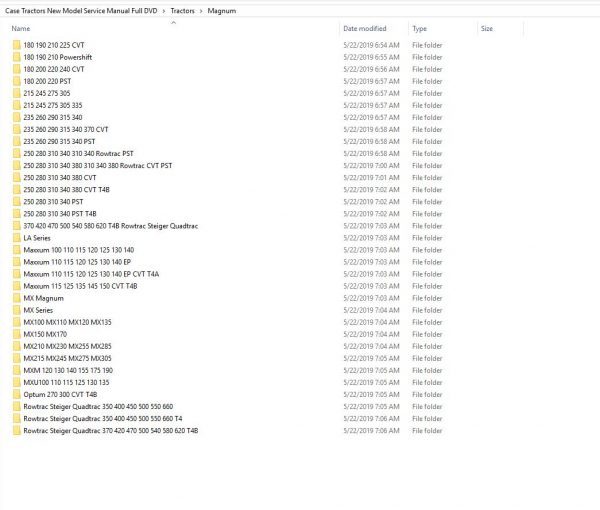This screenshot has width=600, height=510.
Task: Click folder icon of Rowtrac Steiger Quadtrac 350 400 450 500 550 660 T4
Action: (x=16, y=419)
